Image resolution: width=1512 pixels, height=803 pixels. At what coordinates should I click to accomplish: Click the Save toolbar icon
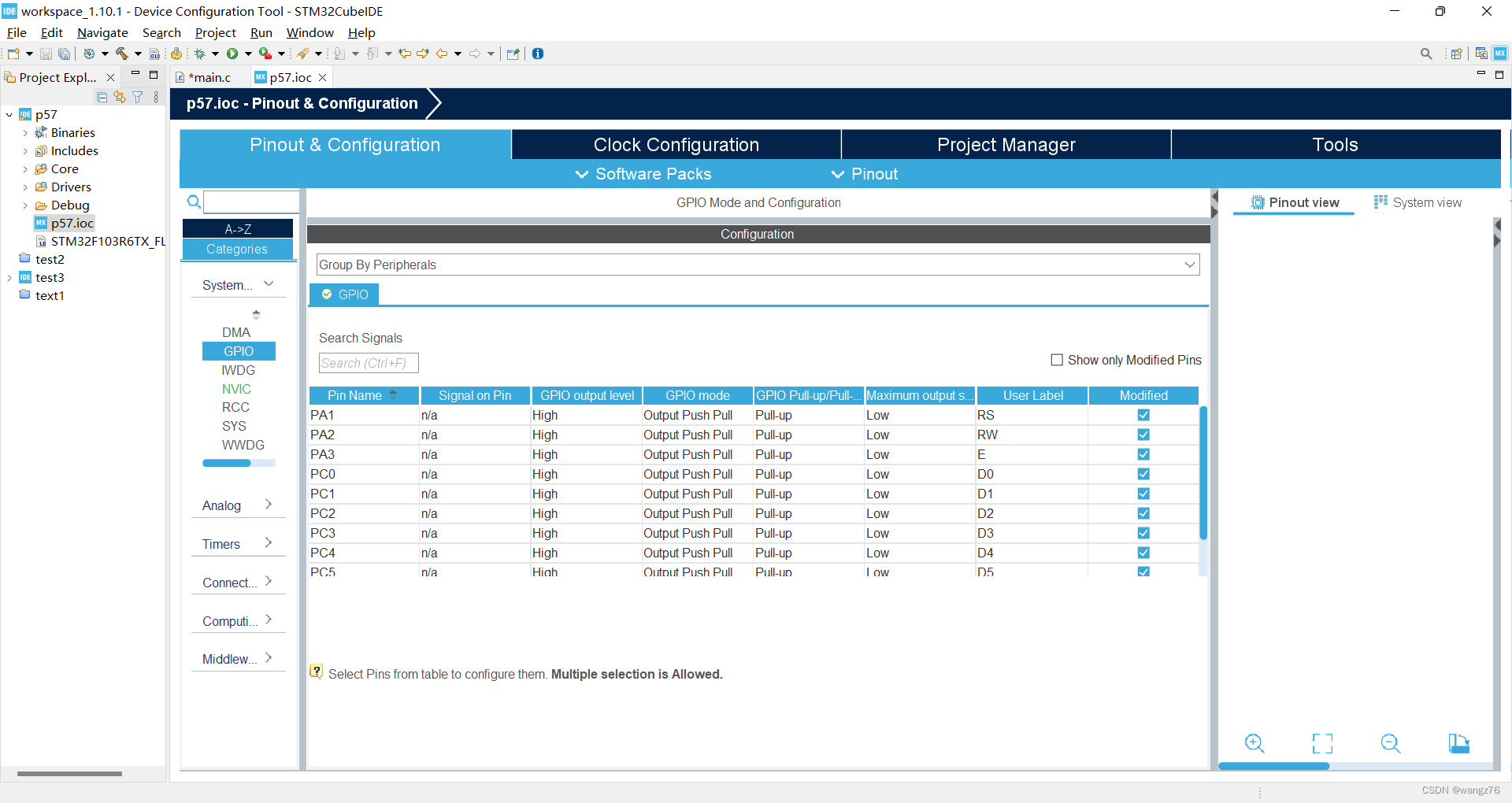pyautogui.click(x=46, y=54)
